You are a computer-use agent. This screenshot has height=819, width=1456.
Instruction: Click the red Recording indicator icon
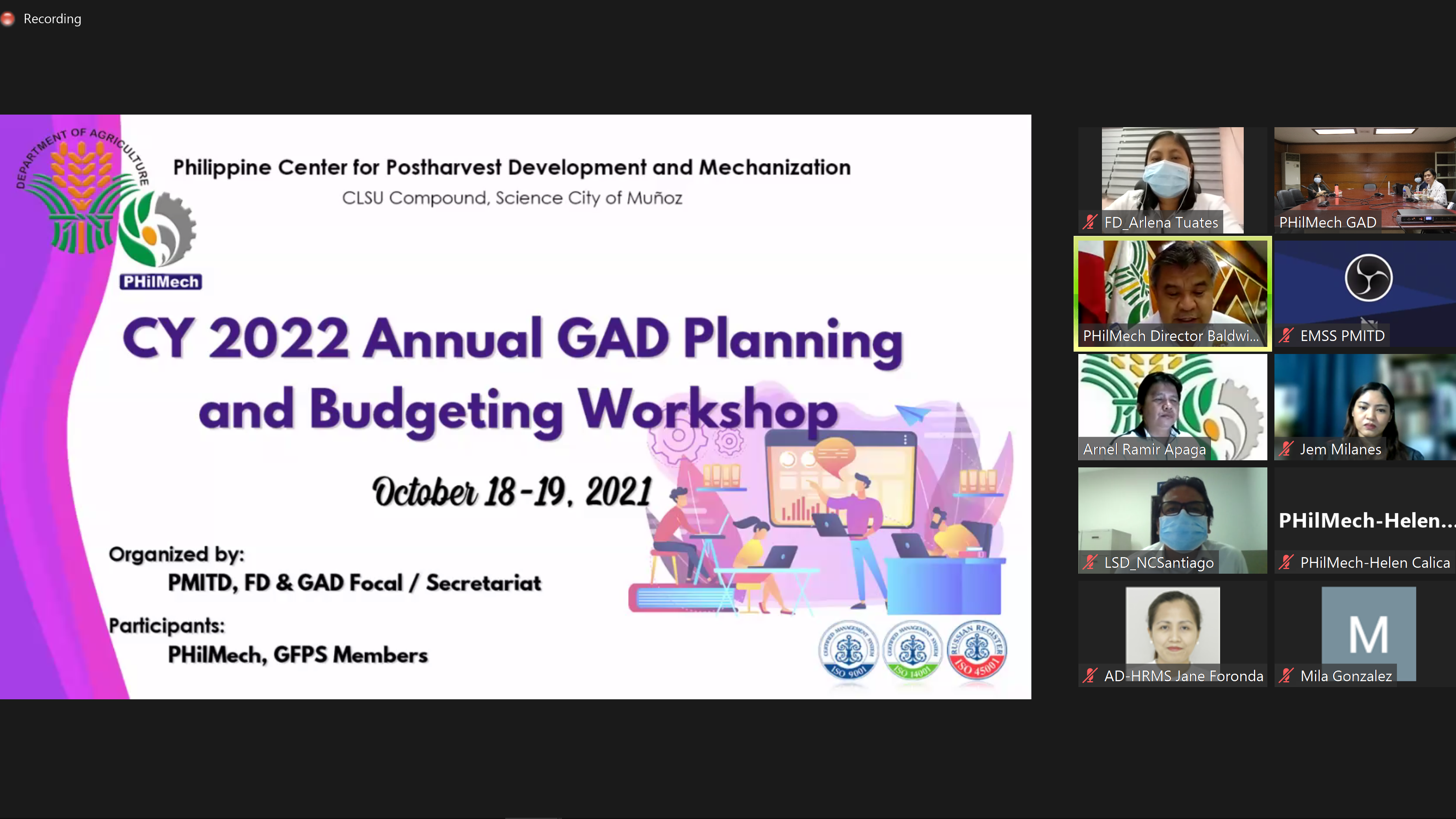coord(7,19)
